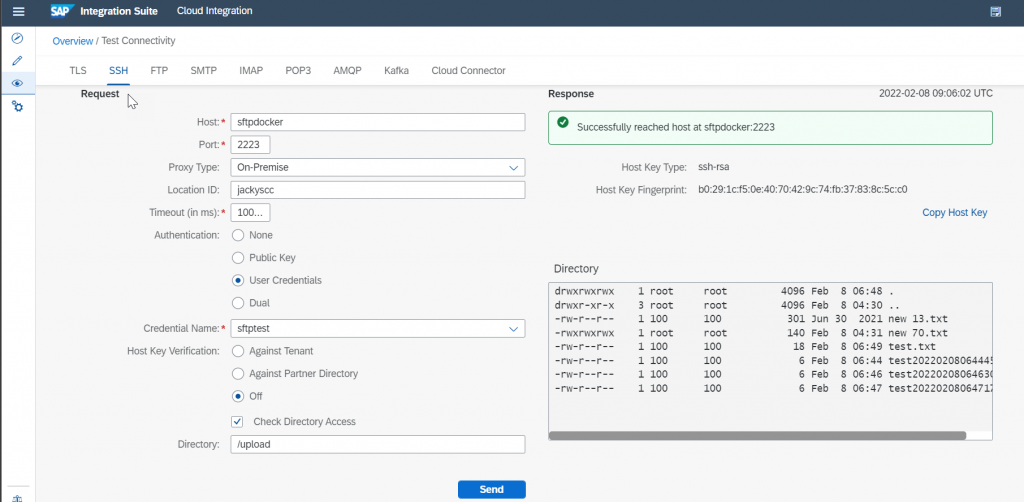Expand the Proxy Type dropdown
This screenshot has width=1024, height=502.
(x=513, y=167)
